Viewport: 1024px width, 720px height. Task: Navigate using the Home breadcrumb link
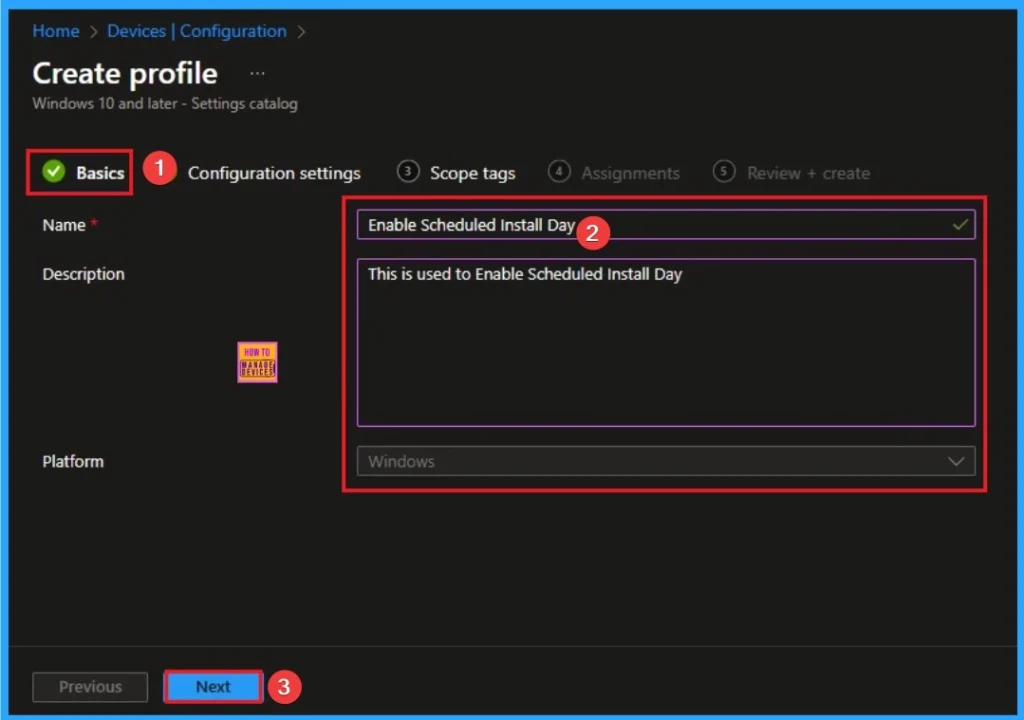[x=55, y=31]
